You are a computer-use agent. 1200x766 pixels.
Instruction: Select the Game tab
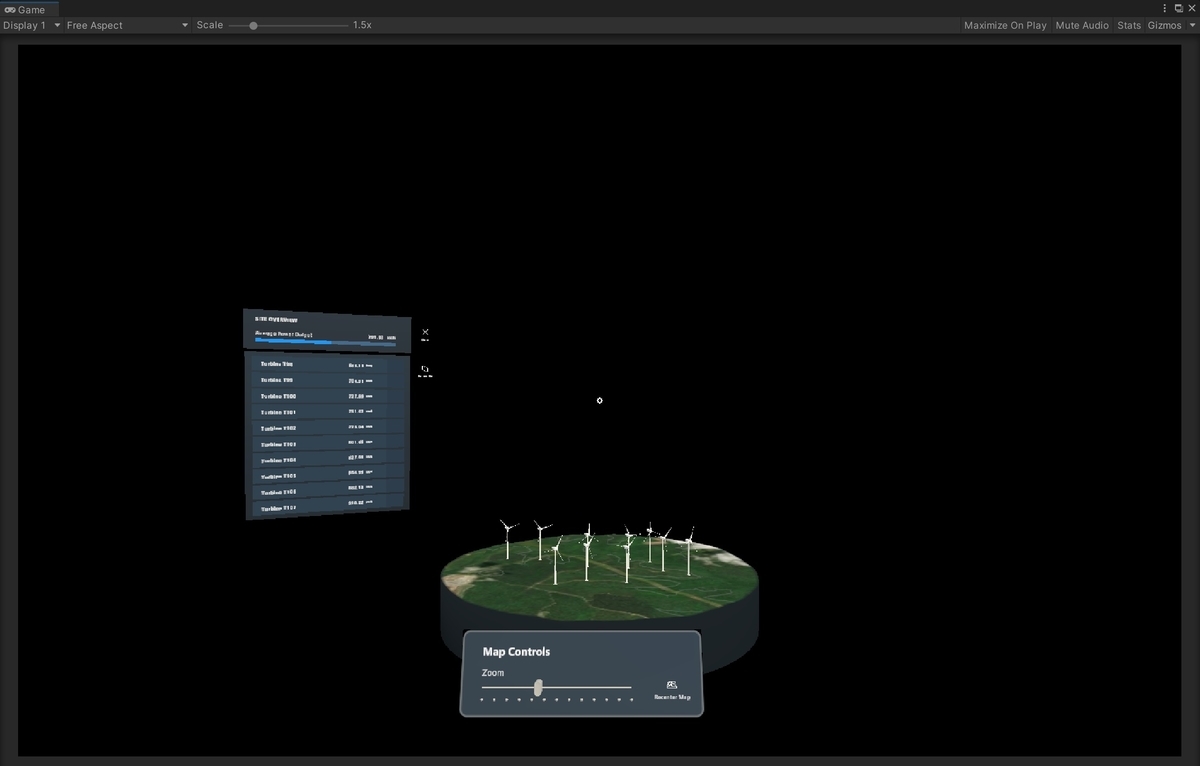click(x=30, y=9)
